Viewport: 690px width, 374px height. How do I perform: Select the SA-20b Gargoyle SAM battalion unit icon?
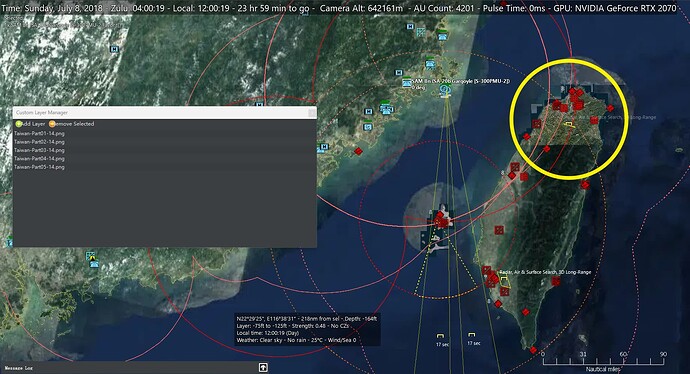[x=445, y=91]
